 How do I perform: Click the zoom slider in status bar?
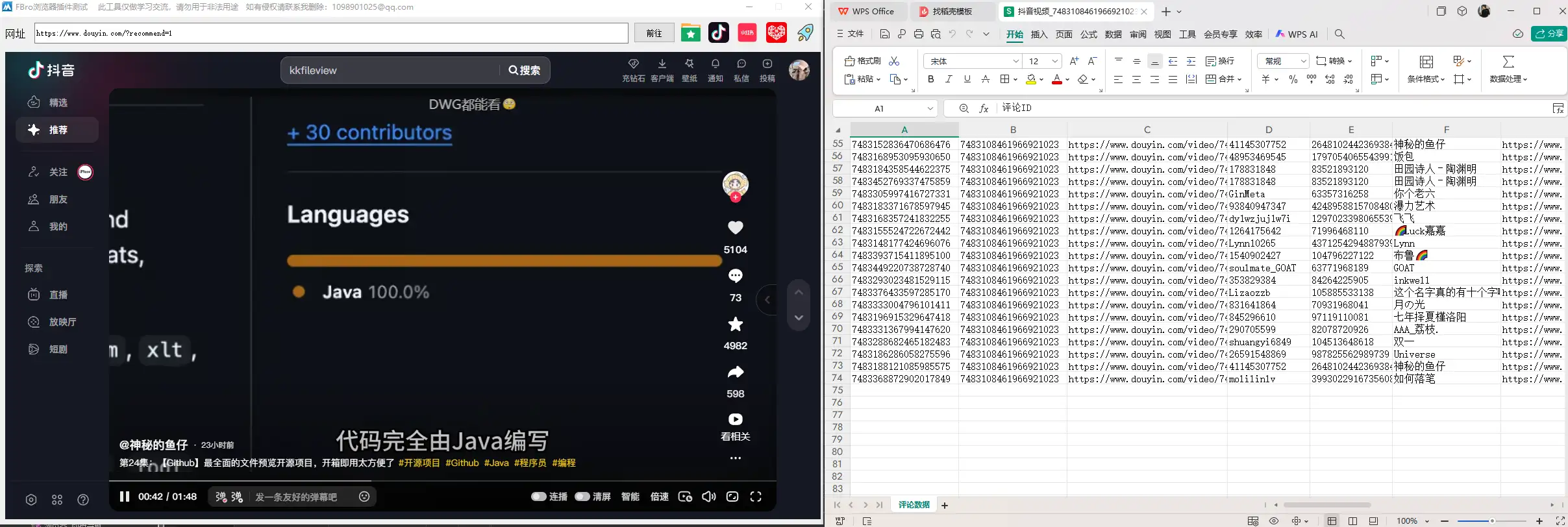(x=1491, y=521)
